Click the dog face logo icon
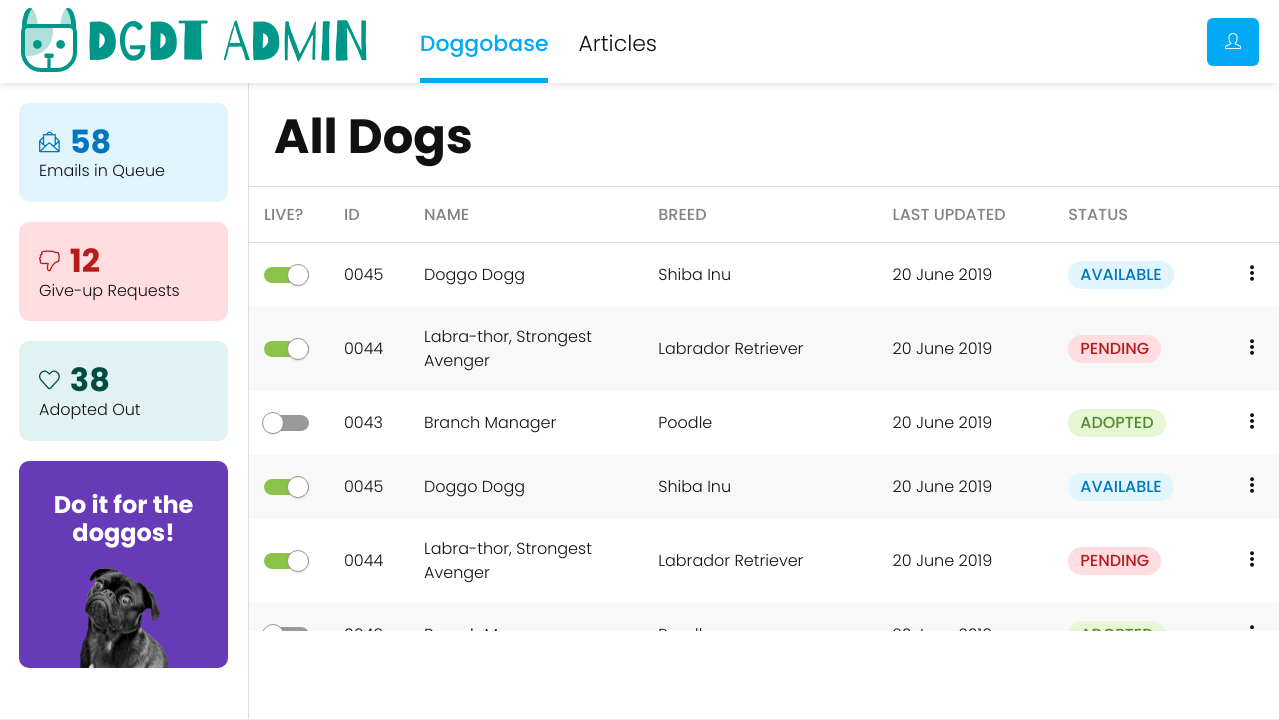 coord(49,41)
